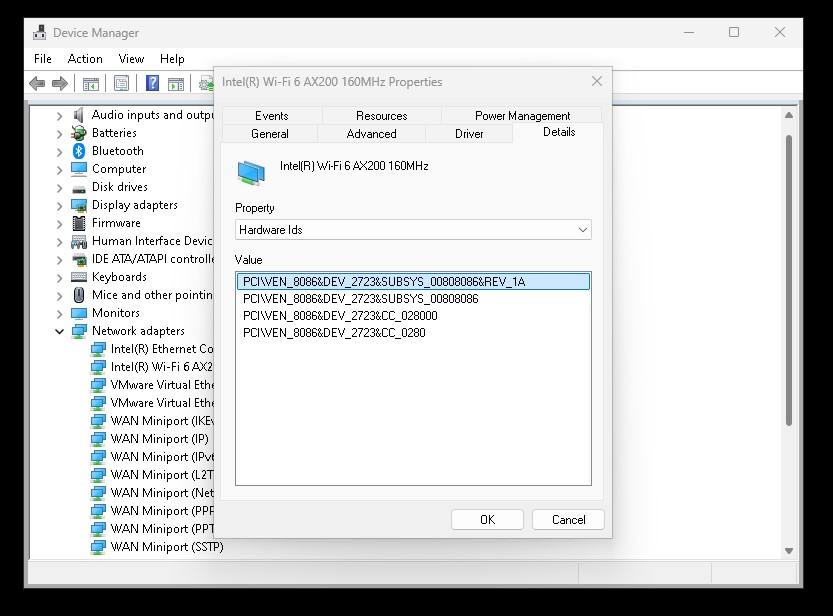The height and width of the screenshot is (616, 833).
Task: Click the action pane toolbar icon
Action: pos(175,83)
